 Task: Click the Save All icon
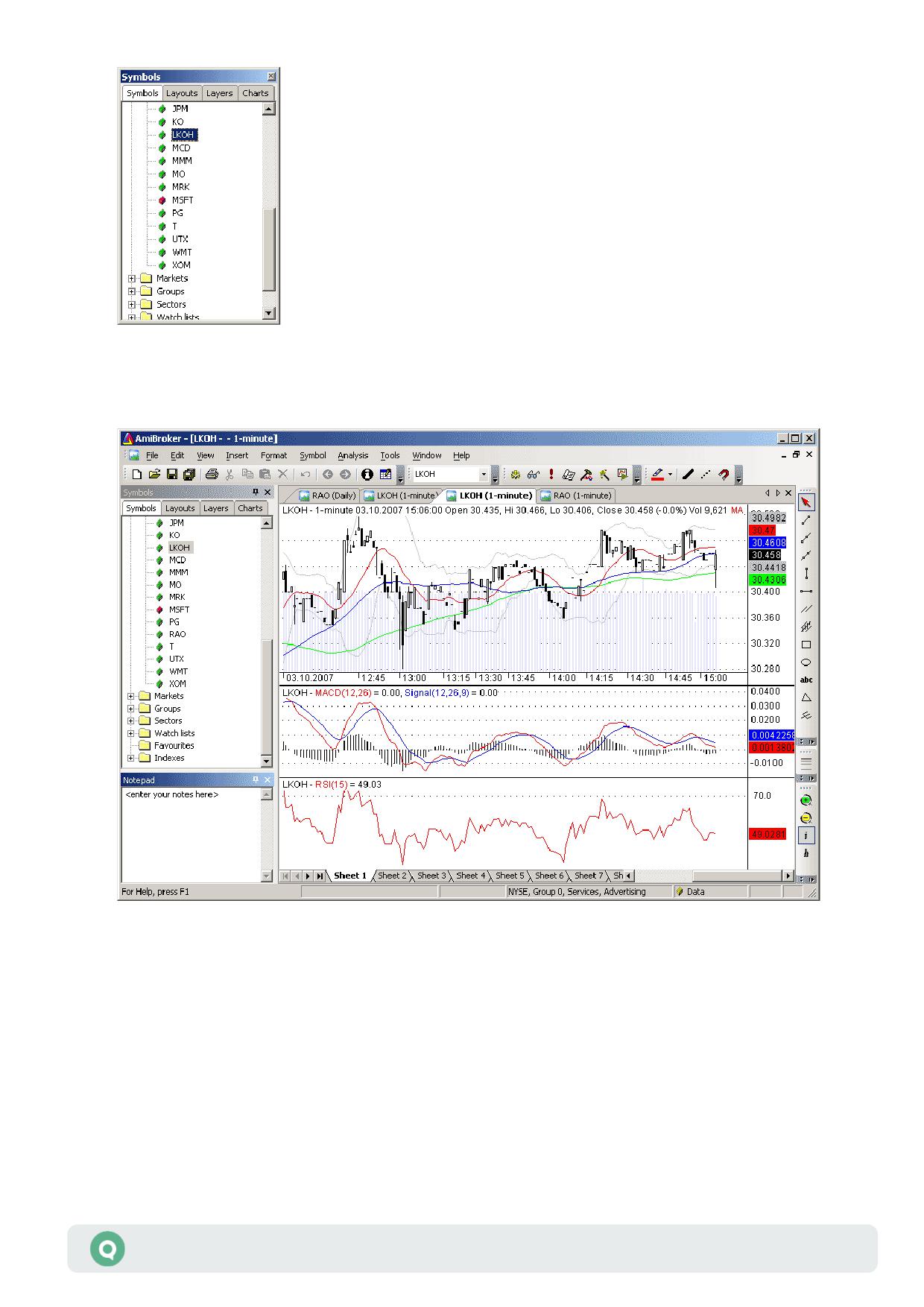point(189,474)
